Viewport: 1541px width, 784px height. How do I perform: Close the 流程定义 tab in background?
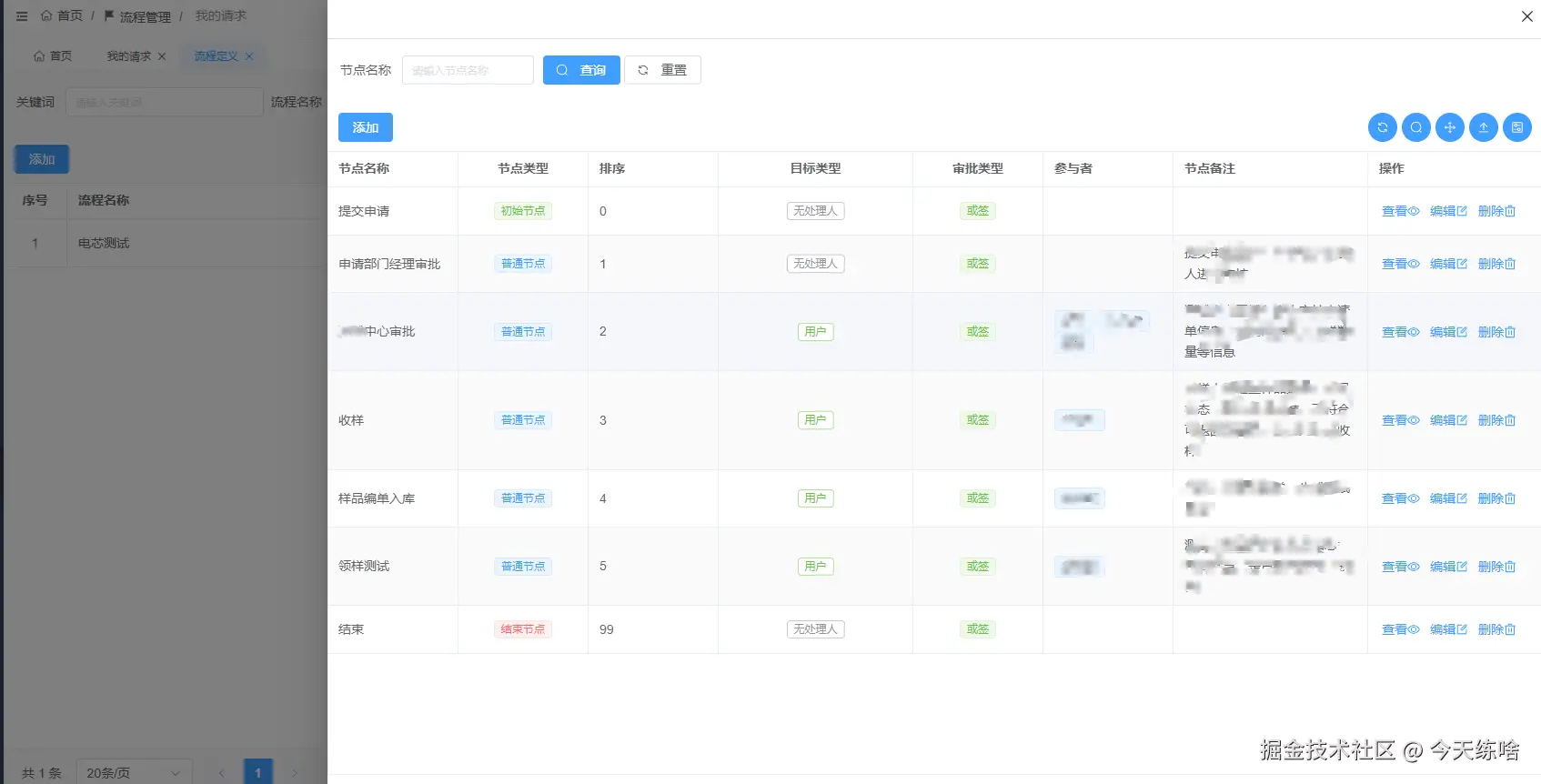coord(249,56)
